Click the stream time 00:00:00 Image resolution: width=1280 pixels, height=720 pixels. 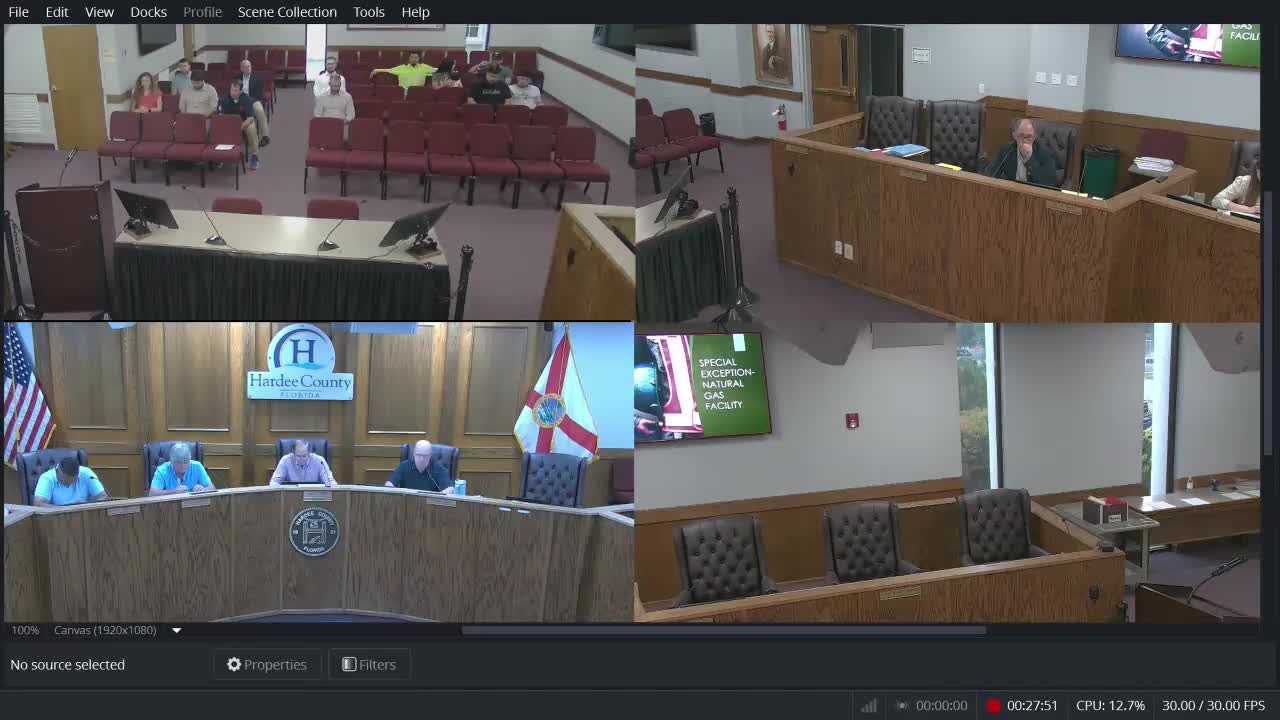pyautogui.click(x=941, y=705)
